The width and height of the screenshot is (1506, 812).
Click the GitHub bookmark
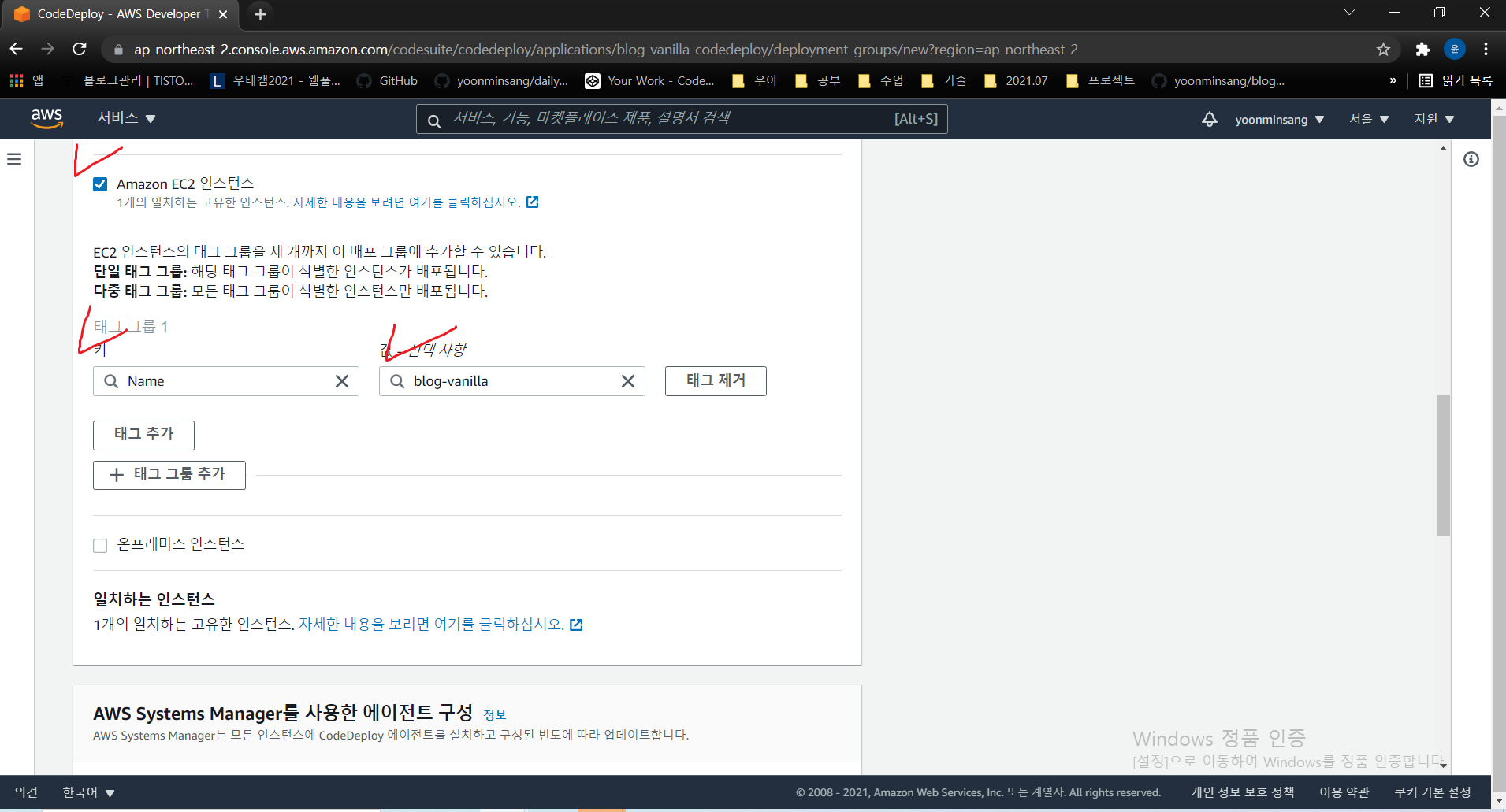[387, 80]
